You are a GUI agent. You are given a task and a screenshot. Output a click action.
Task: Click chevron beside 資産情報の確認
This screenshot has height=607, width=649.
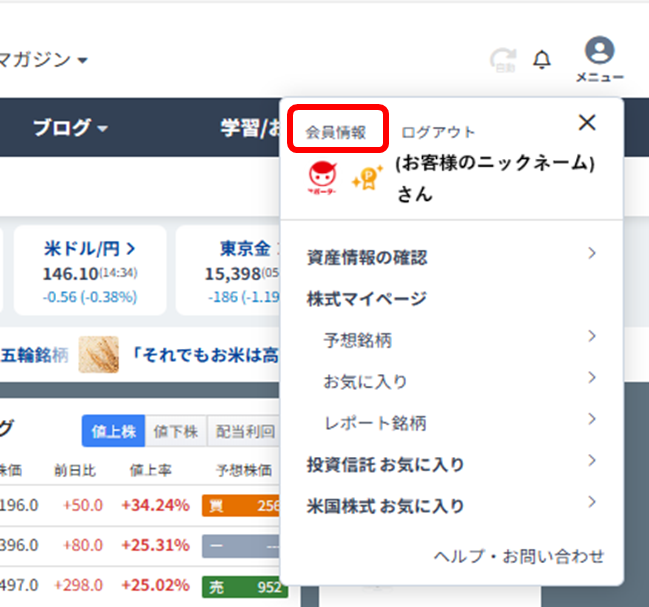(592, 253)
